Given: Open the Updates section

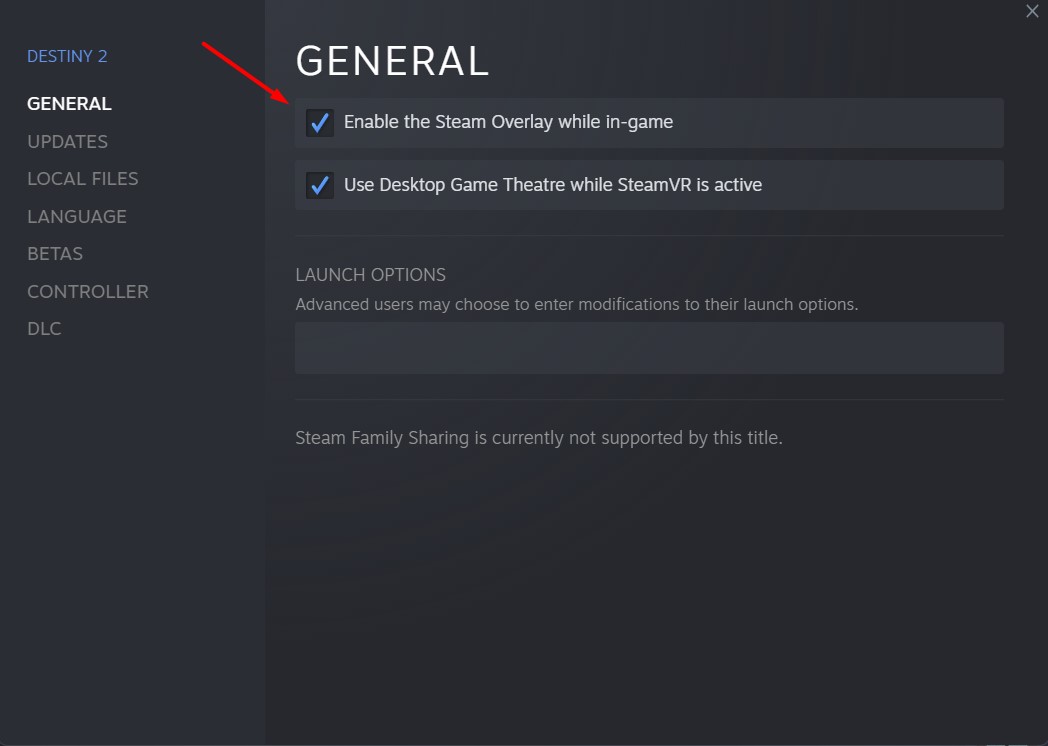Looking at the screenshot, I should coord(67,142).
